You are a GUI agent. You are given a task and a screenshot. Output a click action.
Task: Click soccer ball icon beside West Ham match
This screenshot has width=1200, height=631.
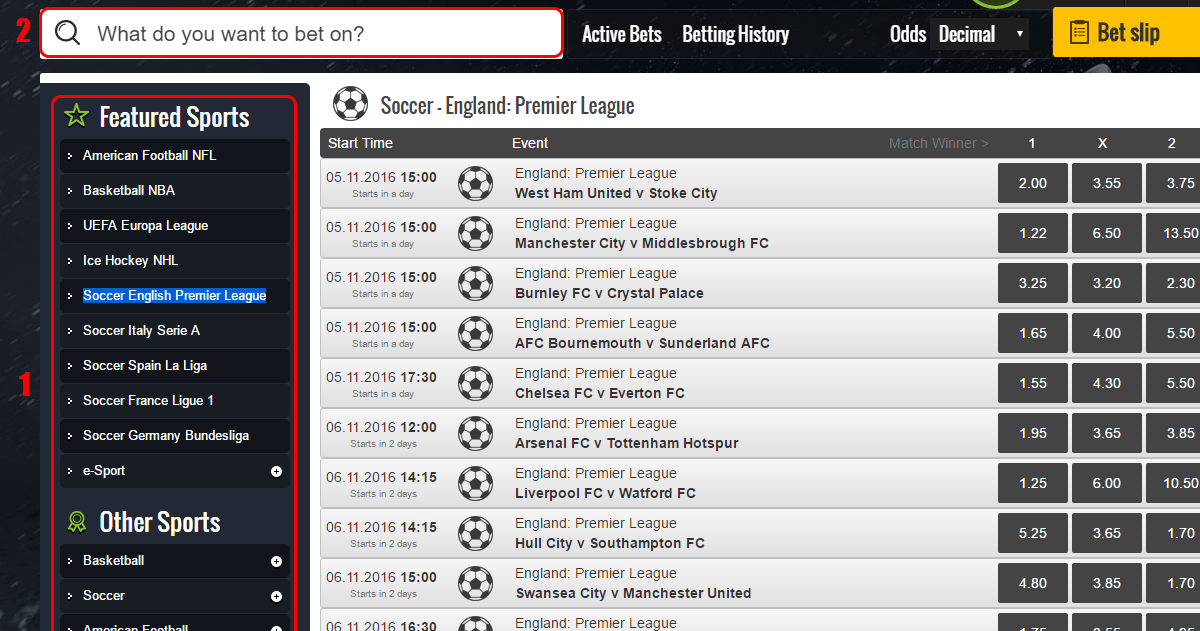point(476,183)
